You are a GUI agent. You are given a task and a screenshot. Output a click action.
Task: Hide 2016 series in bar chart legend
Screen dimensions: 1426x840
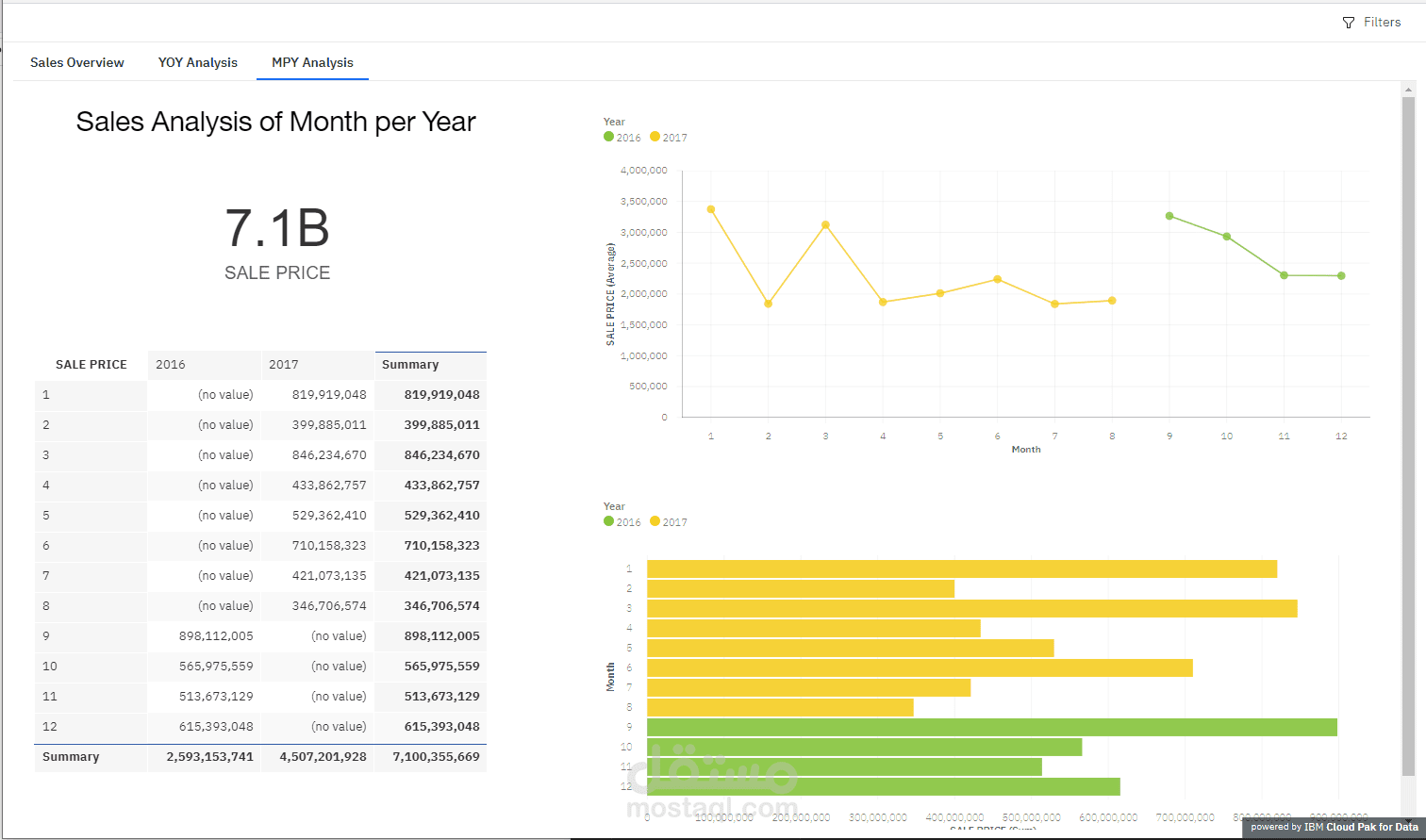point(622,522)
